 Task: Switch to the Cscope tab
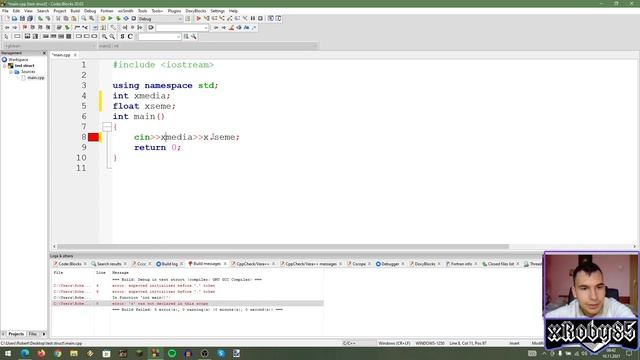point(359,264)
